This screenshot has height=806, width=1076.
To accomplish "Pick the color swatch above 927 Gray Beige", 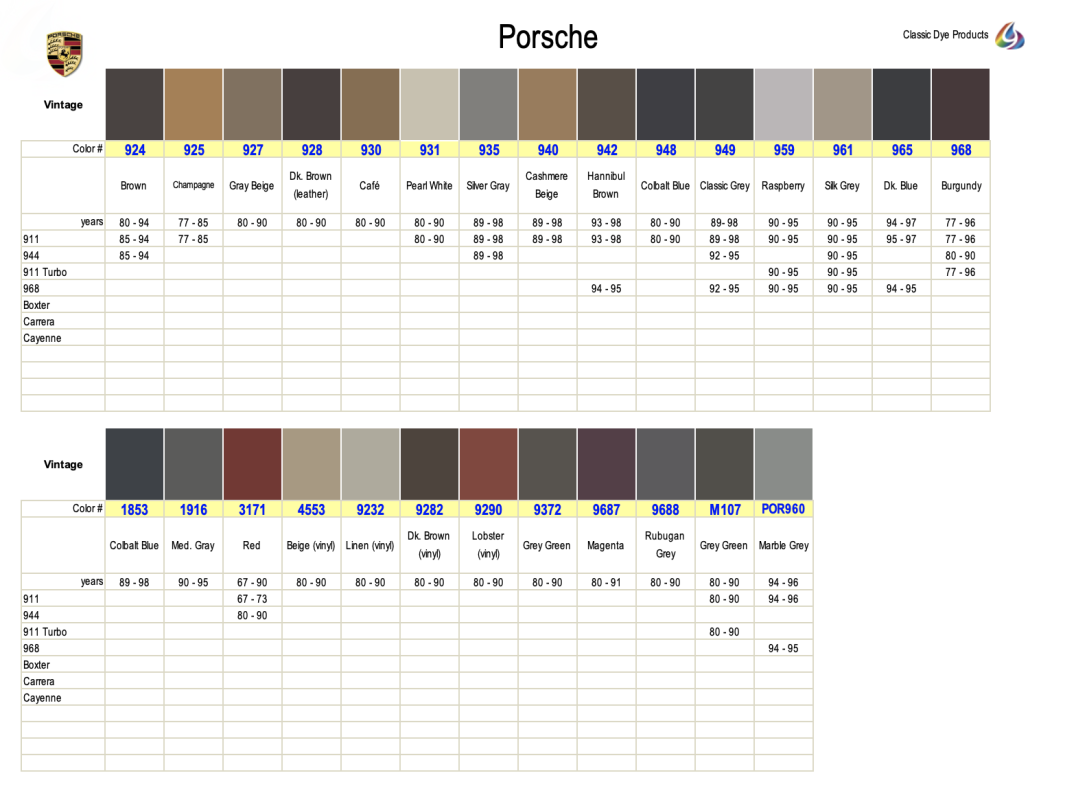I will pyautogui.click(x=253, y=104).
